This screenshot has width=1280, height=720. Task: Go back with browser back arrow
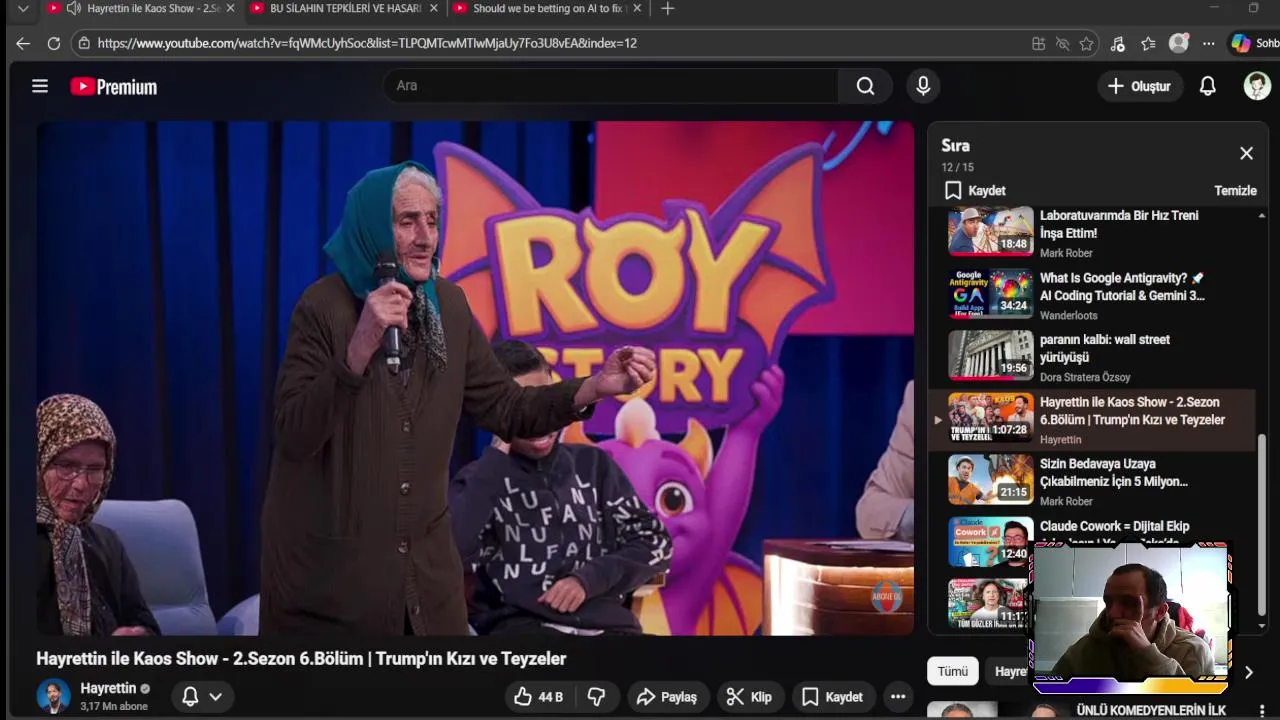click(x=23, y=43)
